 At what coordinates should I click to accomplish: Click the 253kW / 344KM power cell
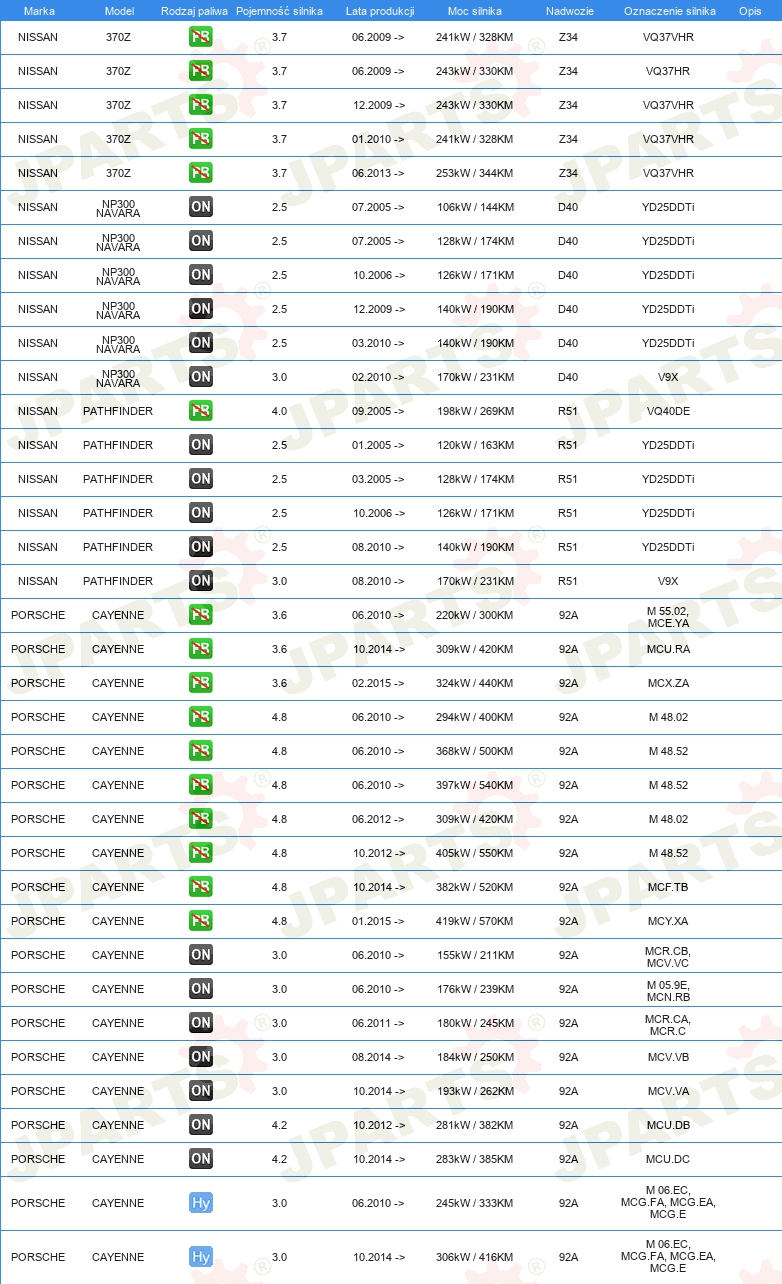coord(475,173)
